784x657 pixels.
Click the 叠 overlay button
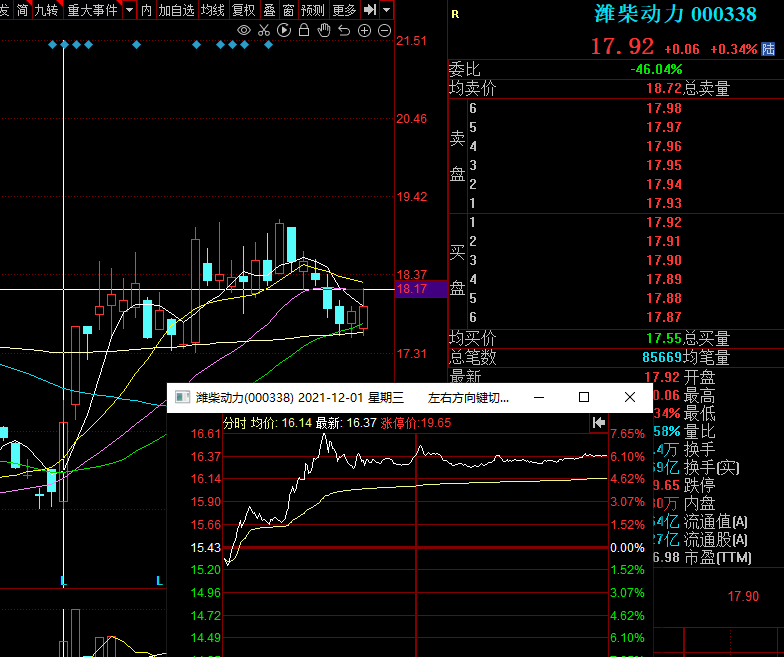coord(270,10)
